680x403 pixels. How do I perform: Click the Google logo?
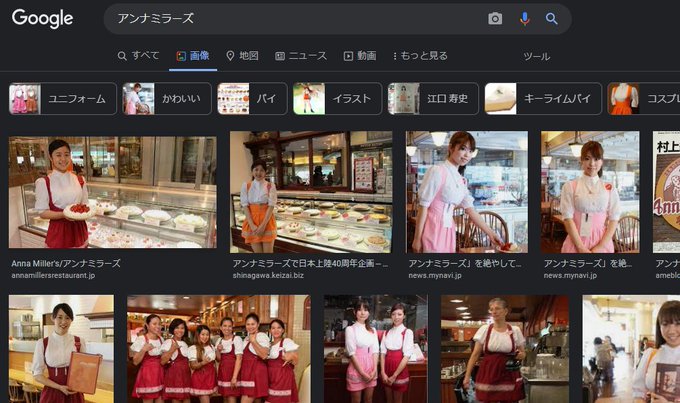pyautogui.click(x=42, y=18)
